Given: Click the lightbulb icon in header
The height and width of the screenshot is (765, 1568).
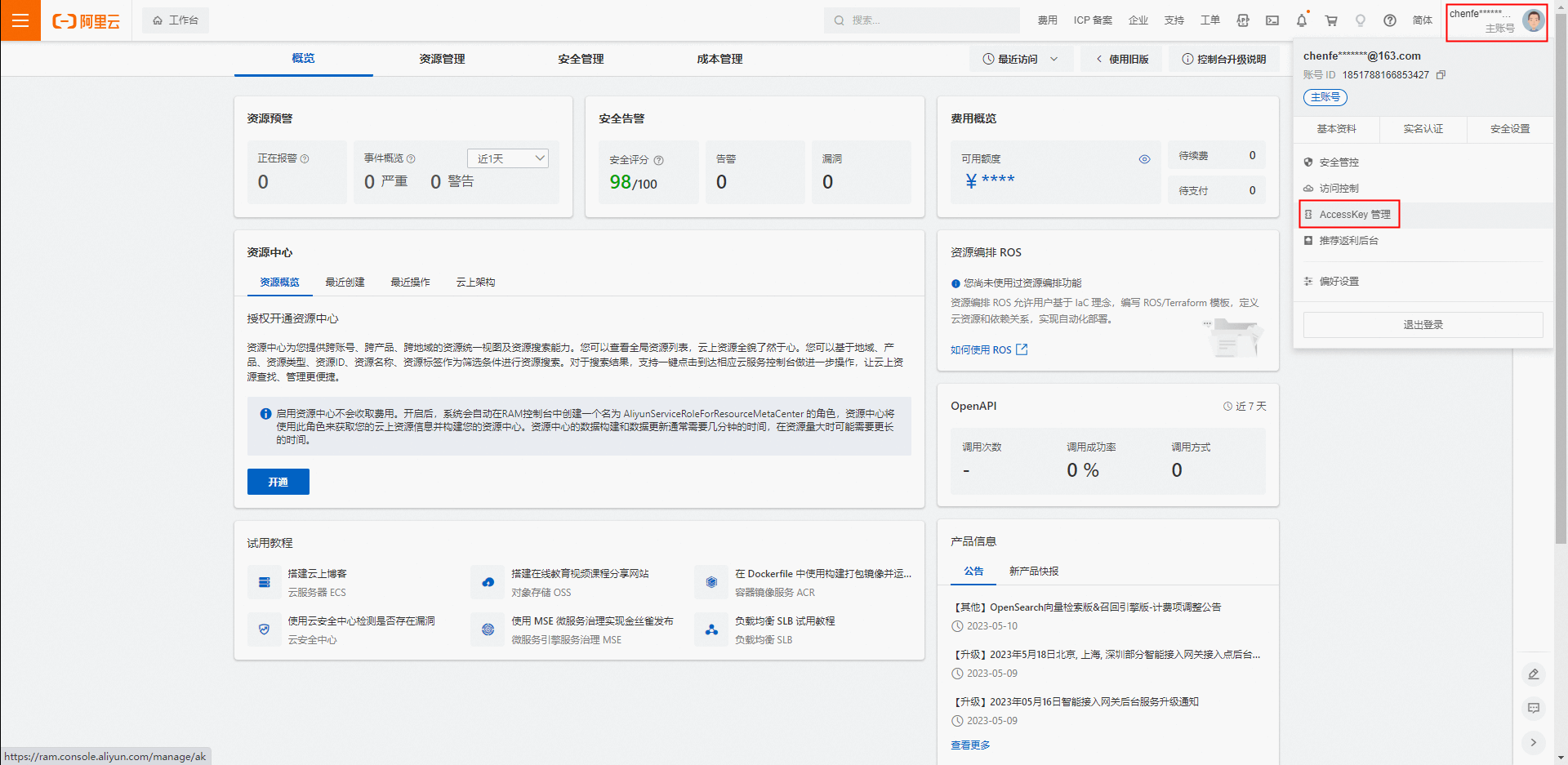Looking at the screenshot, I should (1361, 20).
